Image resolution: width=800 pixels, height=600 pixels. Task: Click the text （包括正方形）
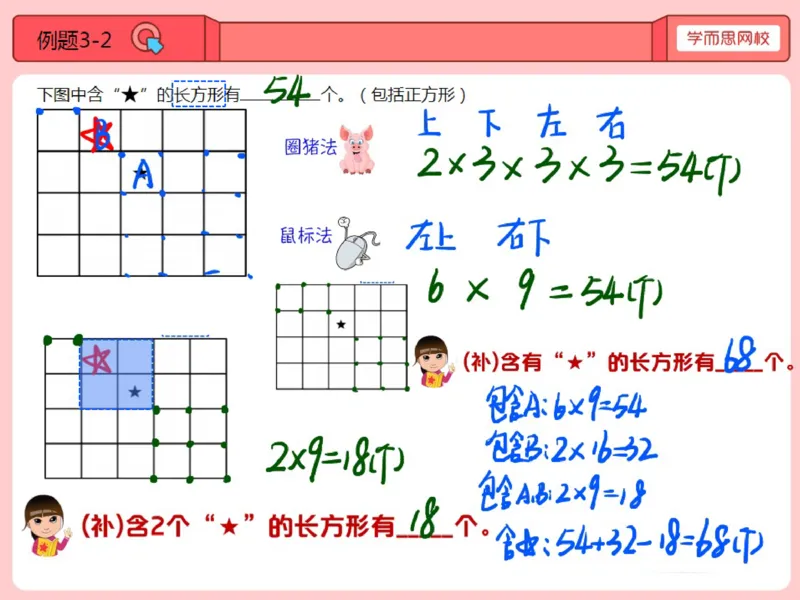pyautogui.click(x=413, y=94)
